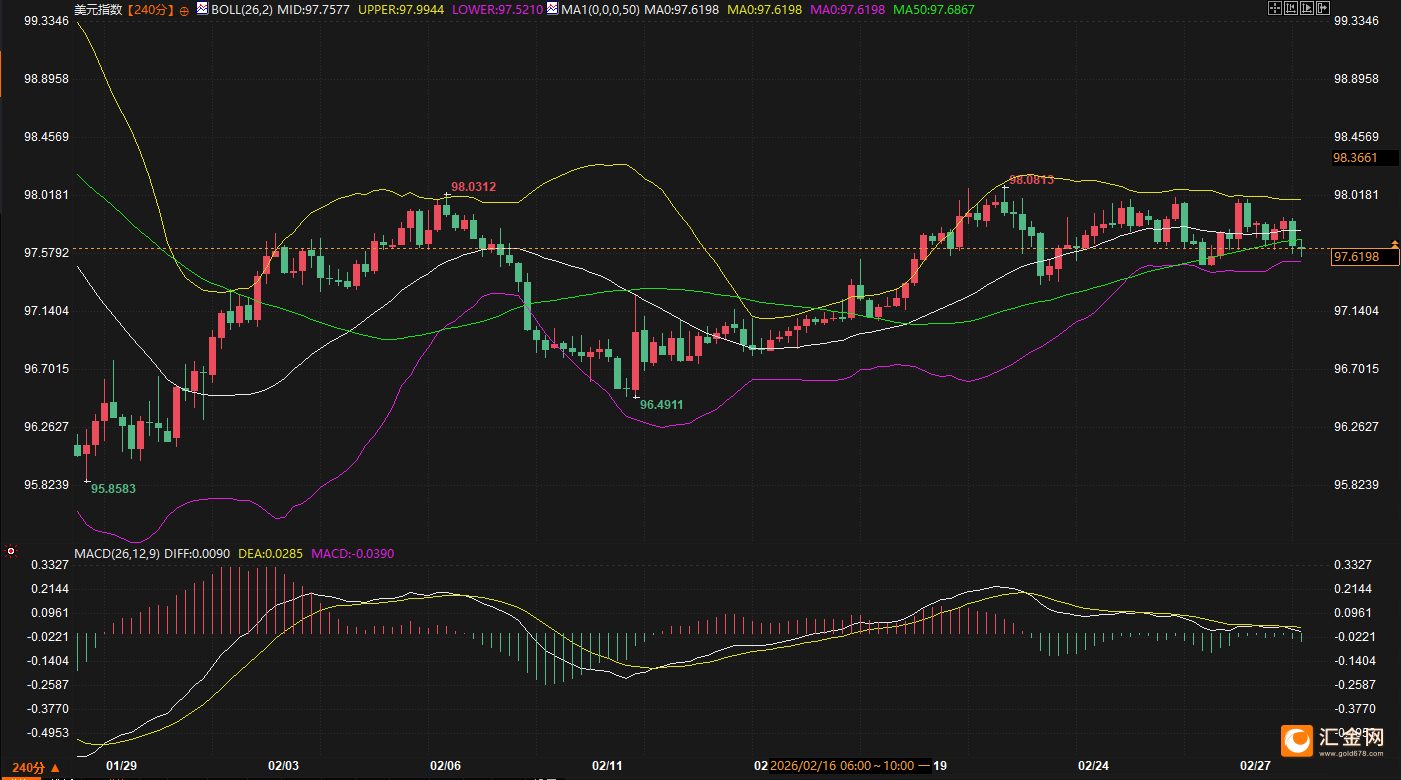Click the 美元指数 chart title
This screenshot has width=1401, height=780.
[97, 10]
